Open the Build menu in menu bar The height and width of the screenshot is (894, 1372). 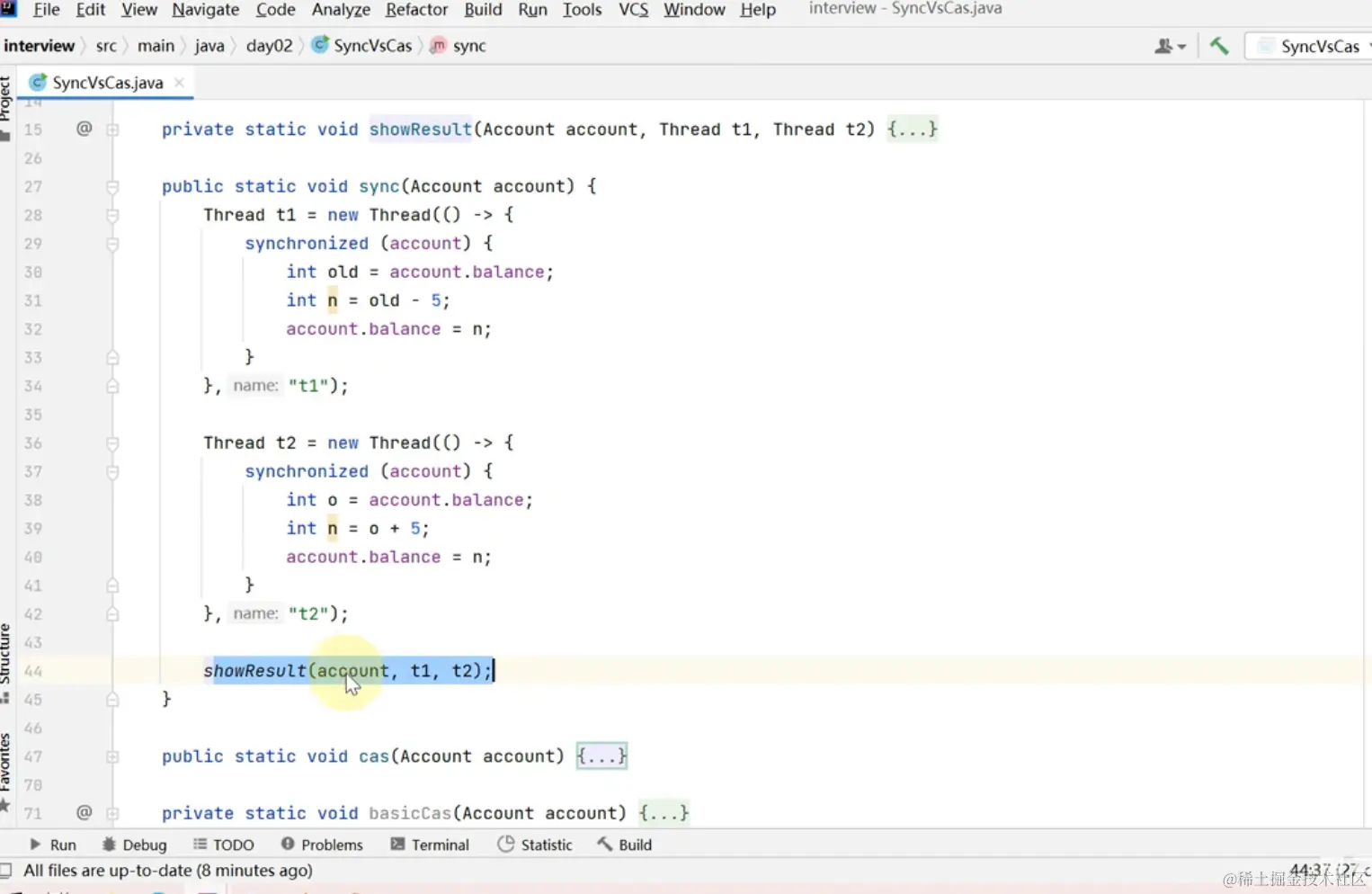(483, 10)
